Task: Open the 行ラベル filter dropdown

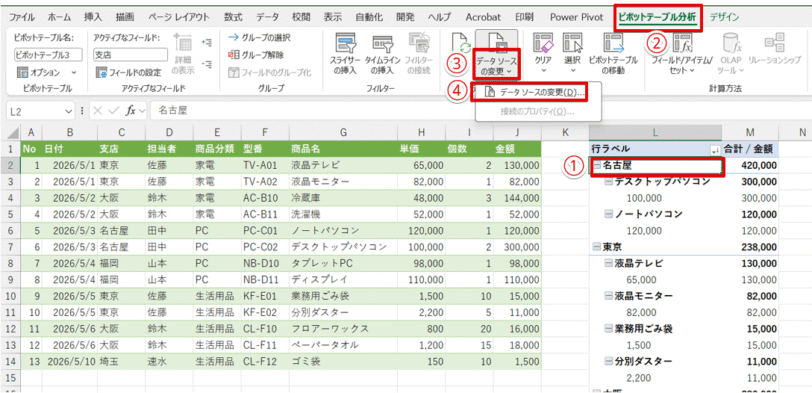Action: coord(715,150)
